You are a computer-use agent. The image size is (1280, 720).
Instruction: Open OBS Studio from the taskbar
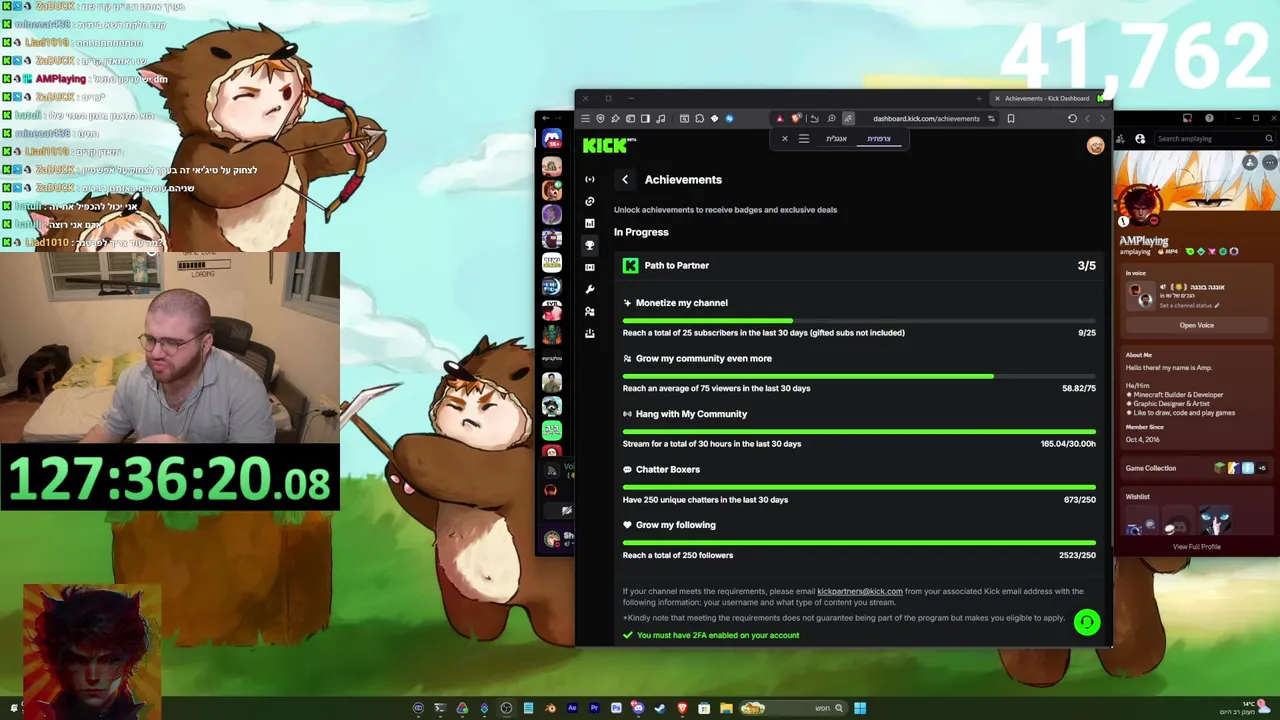(x=507, y=708)
